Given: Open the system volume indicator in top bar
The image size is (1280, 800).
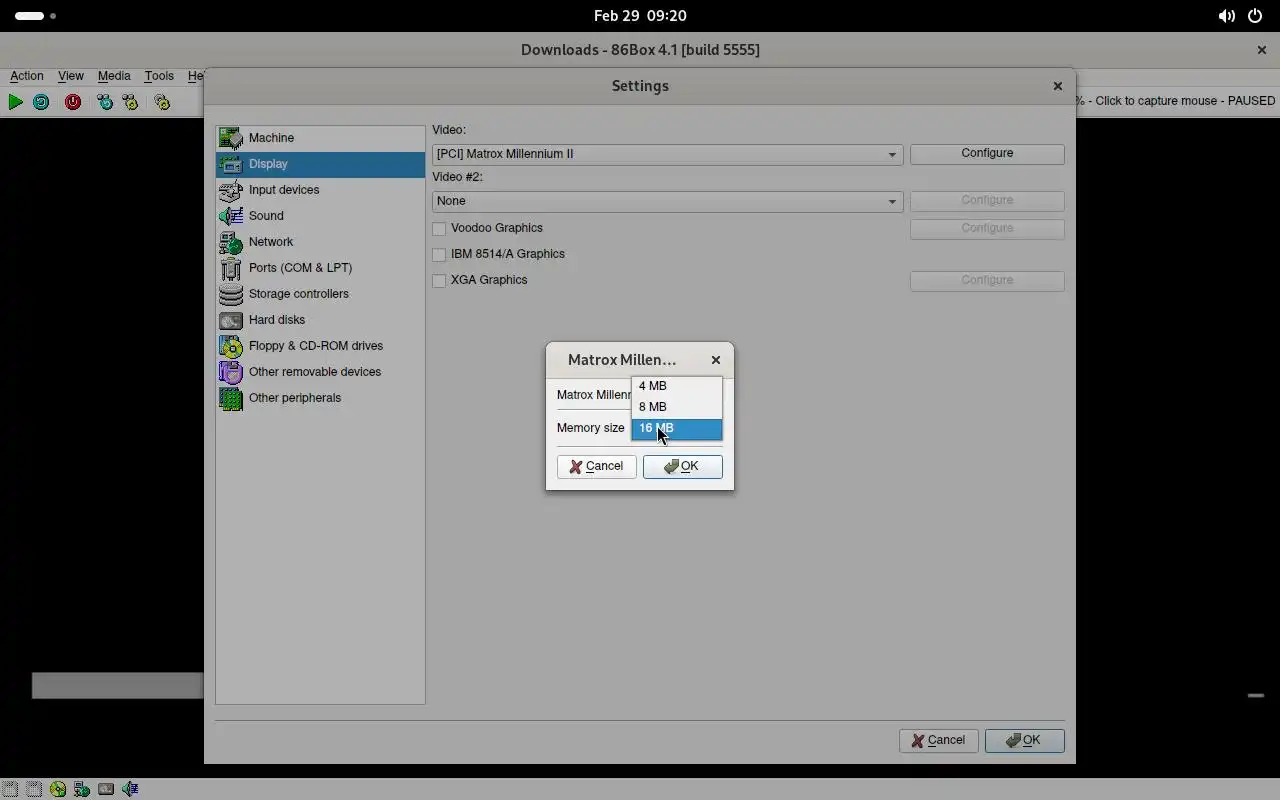Looking at the screenshot, I should point(1226,16).
